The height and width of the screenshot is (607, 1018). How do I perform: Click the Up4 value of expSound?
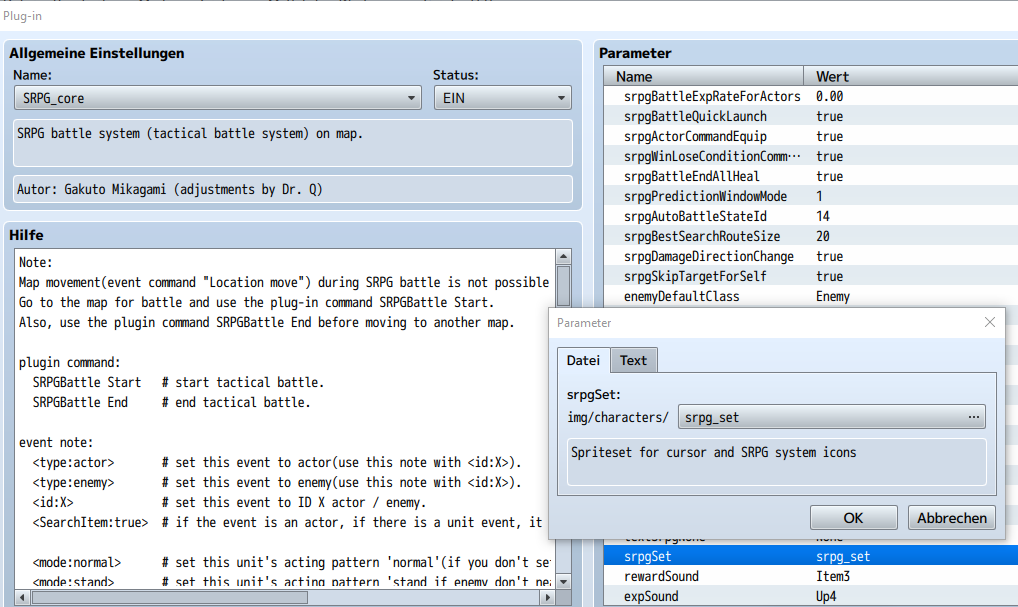(826, 597)
